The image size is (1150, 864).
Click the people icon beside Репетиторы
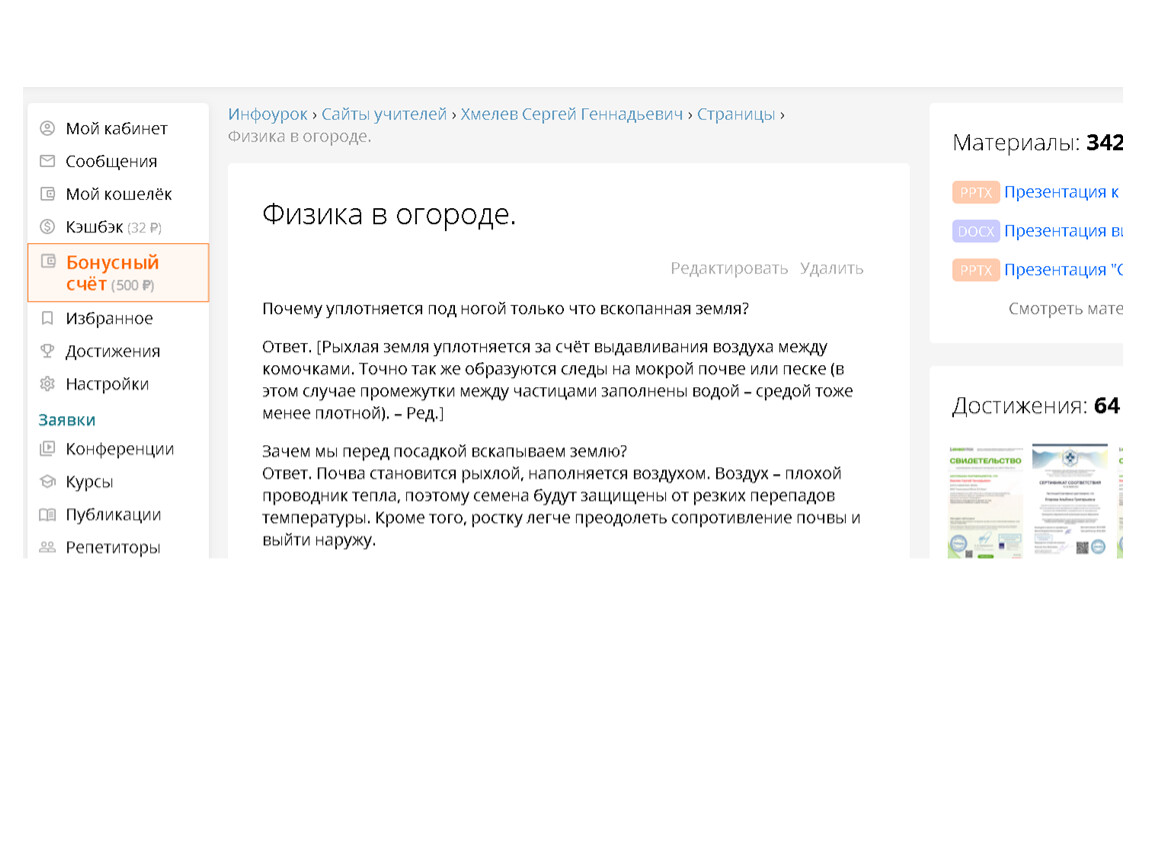pyautogui.click(x=47, y=546)
